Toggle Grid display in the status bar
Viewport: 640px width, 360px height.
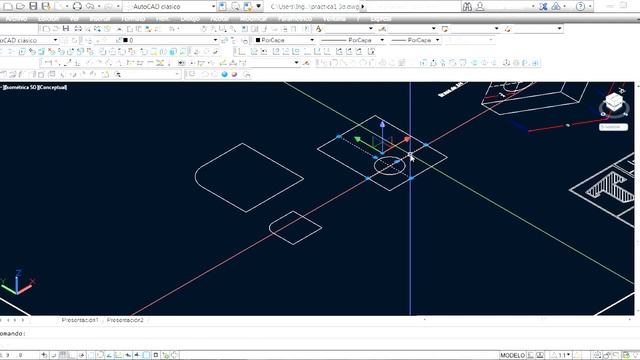click(x=63, y=355)
